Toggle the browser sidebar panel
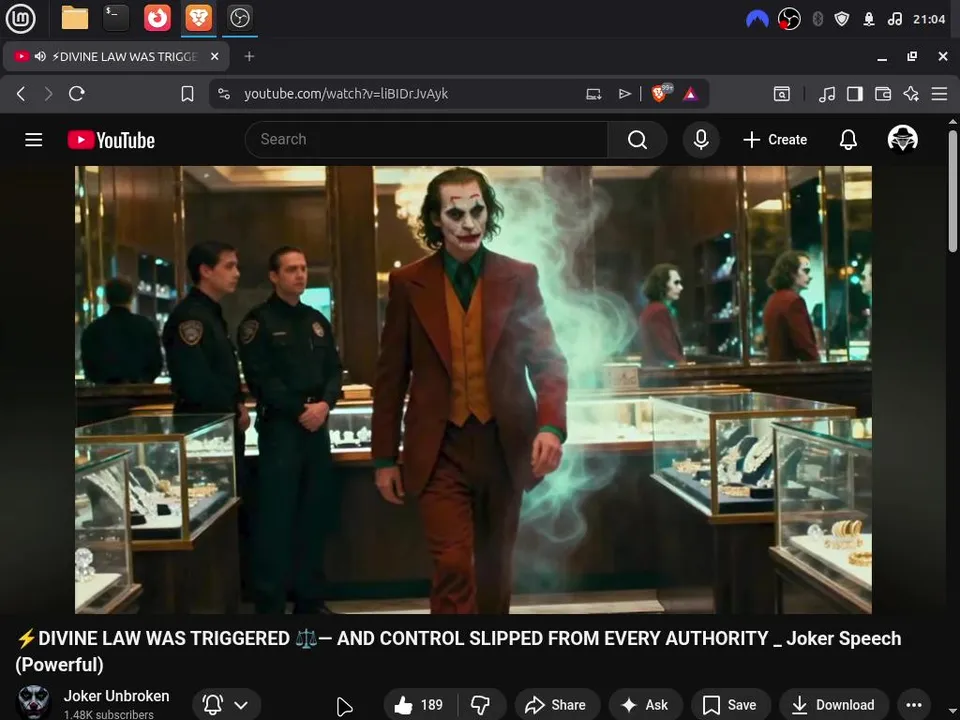Viewport: 960px width, 720px height. (855, 94)
